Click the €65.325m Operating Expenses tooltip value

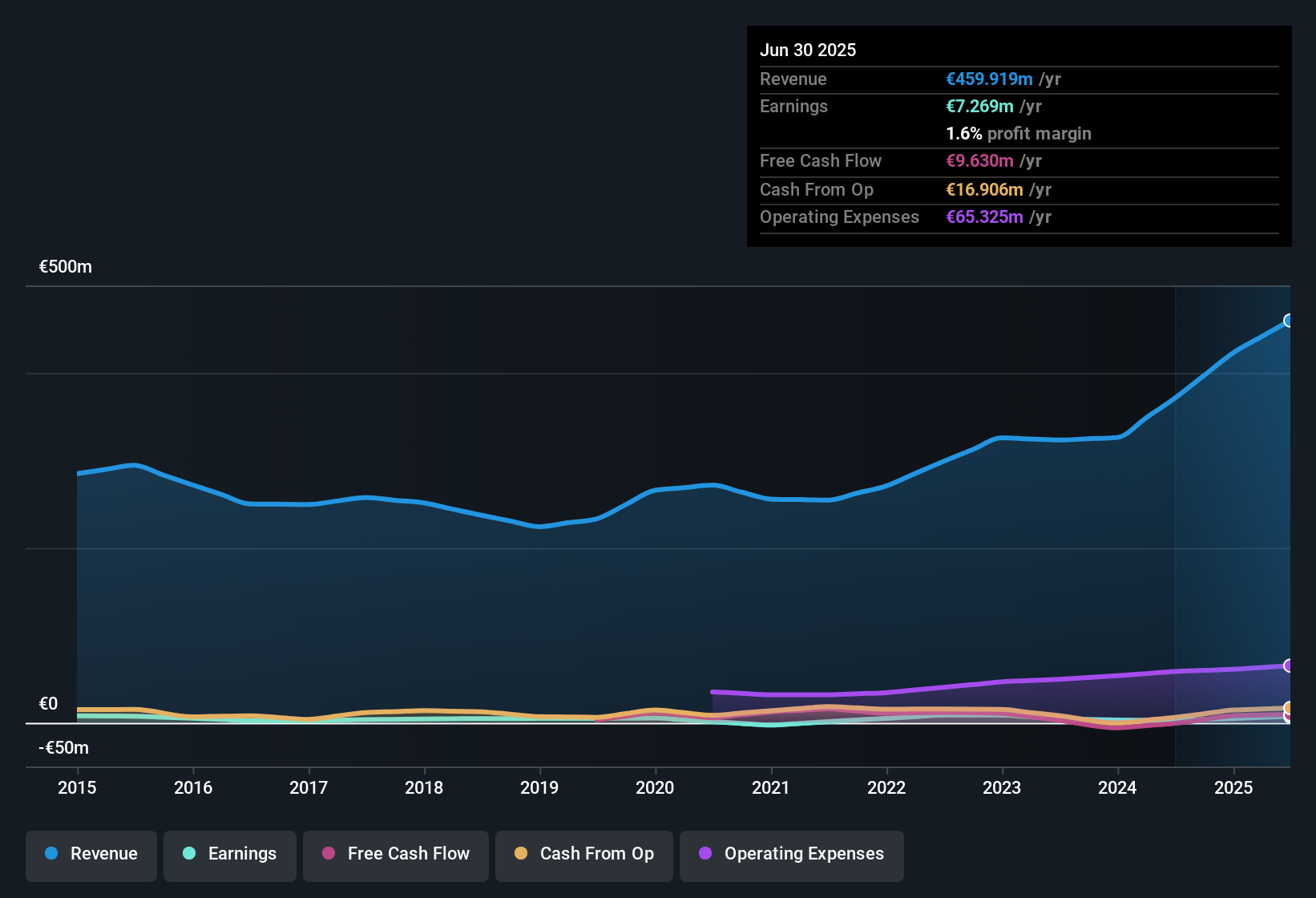pos(984,216)
